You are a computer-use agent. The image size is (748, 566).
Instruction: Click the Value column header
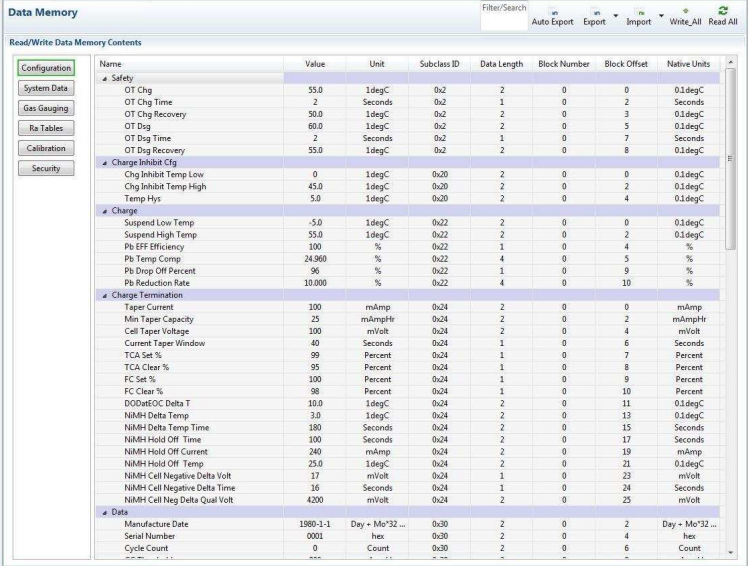click(315, 64)
